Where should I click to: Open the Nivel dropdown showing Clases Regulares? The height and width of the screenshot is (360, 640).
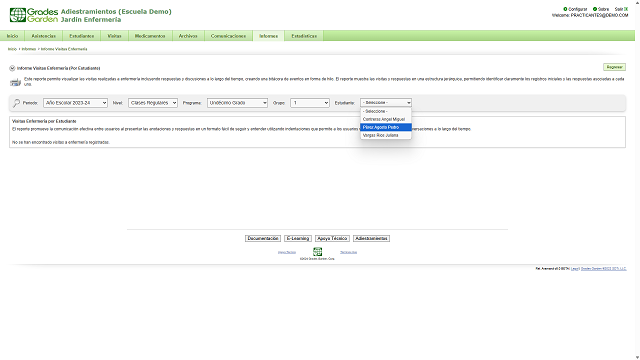(x=153, y=103)
